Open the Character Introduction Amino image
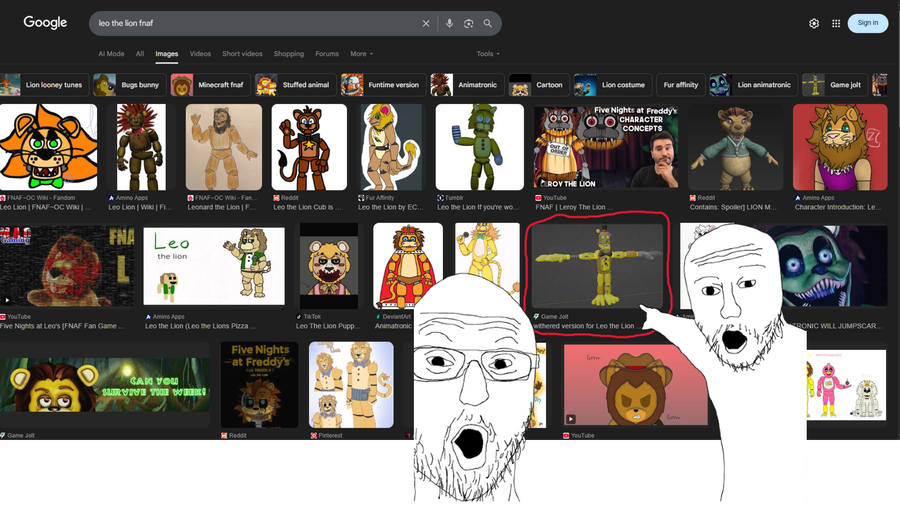Image resolution: width=900 pixels, height=506 pixels. point(840,147)
